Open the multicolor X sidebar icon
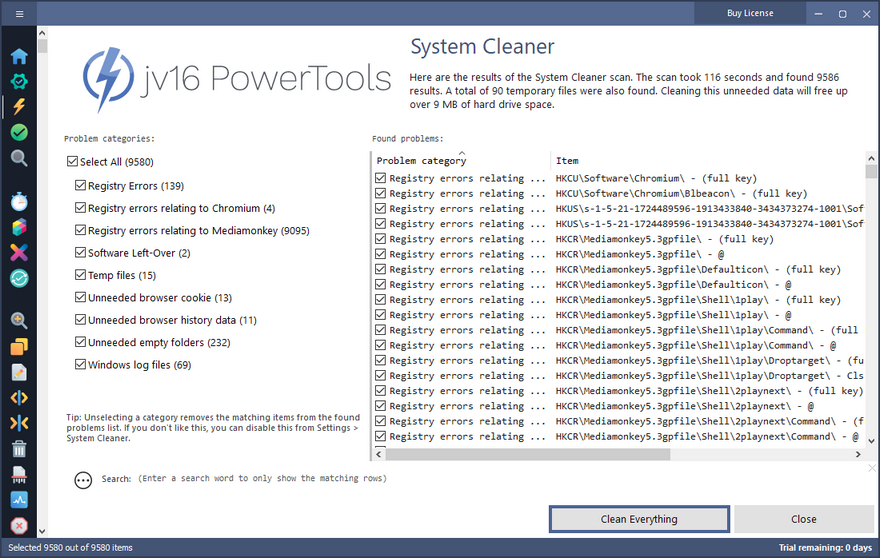Viewport: 880px width, 558px height. pyautogui.click(x=19, y=253)
